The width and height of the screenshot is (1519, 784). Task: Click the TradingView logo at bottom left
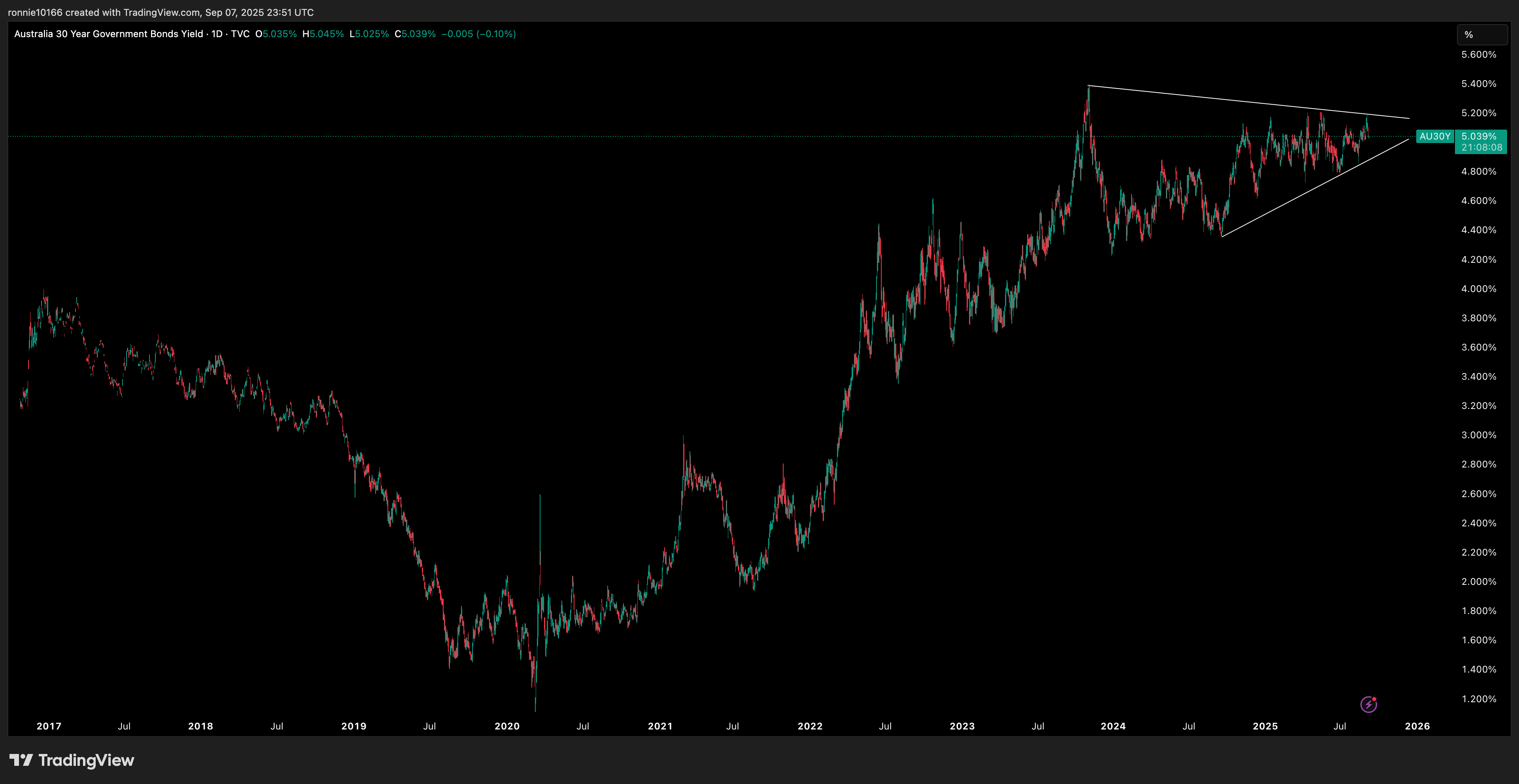coord(72,760)
